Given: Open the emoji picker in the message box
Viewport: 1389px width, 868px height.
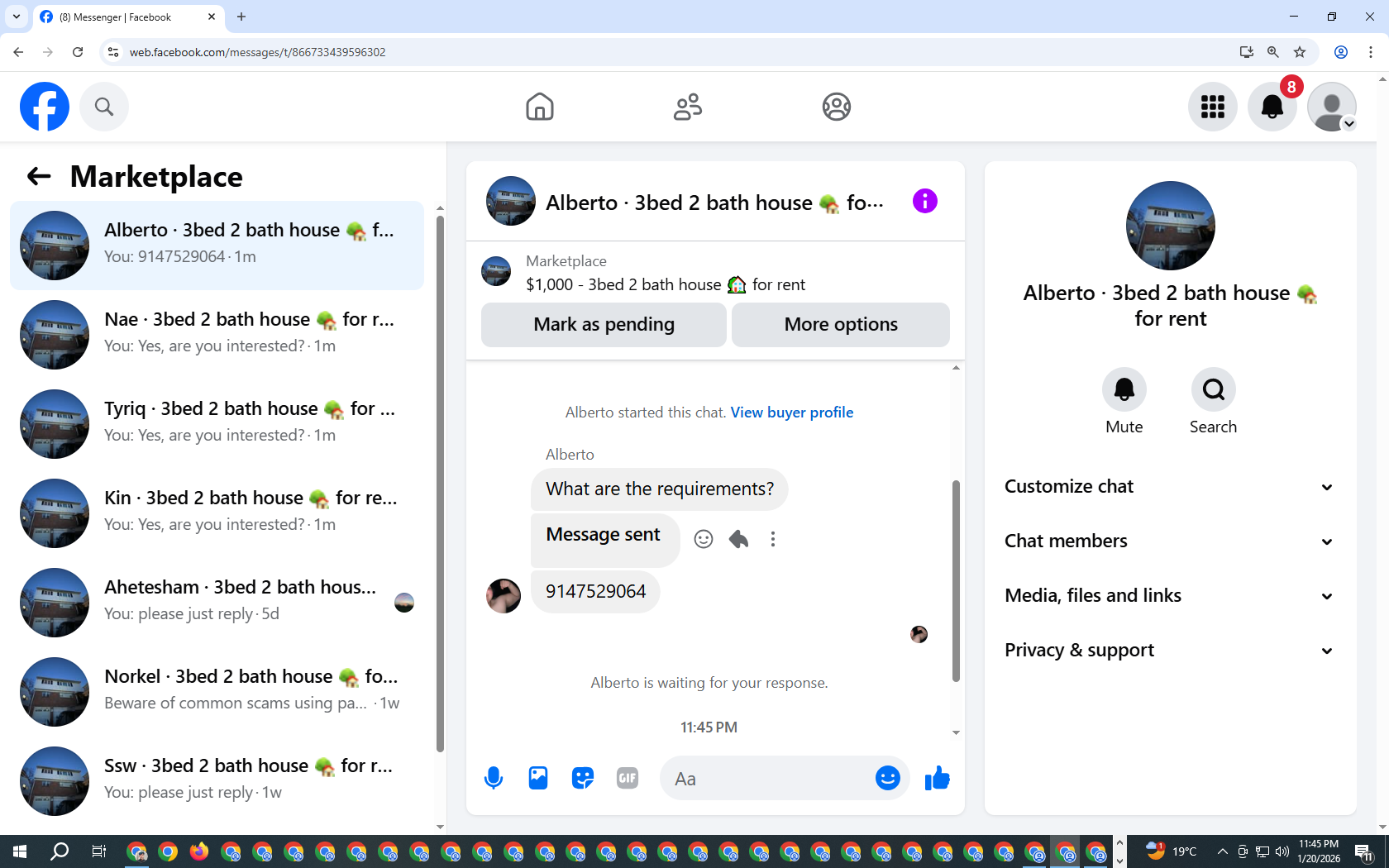Looking at the screenshot, I should tap(888, 778).
